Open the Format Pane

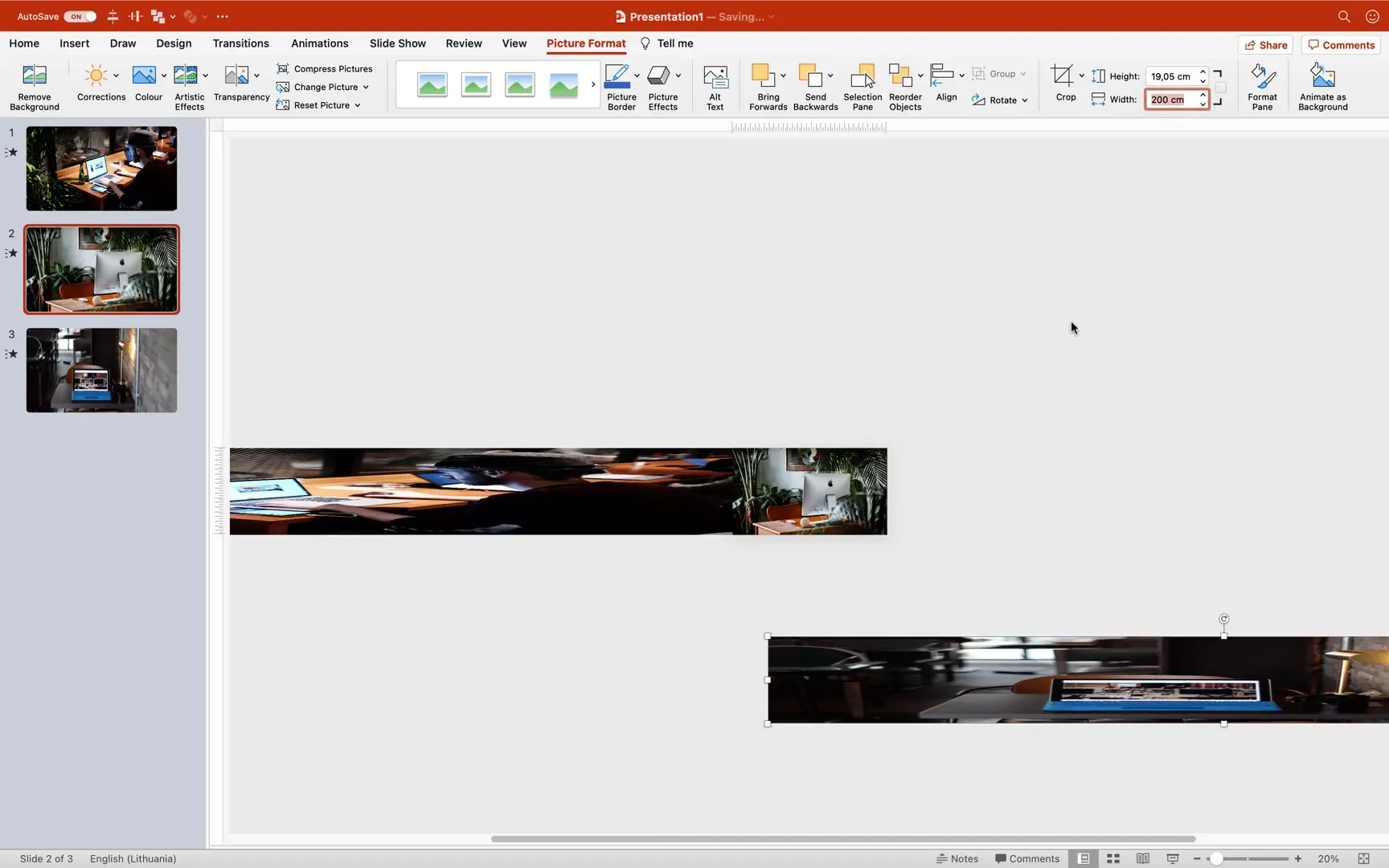1262,84
